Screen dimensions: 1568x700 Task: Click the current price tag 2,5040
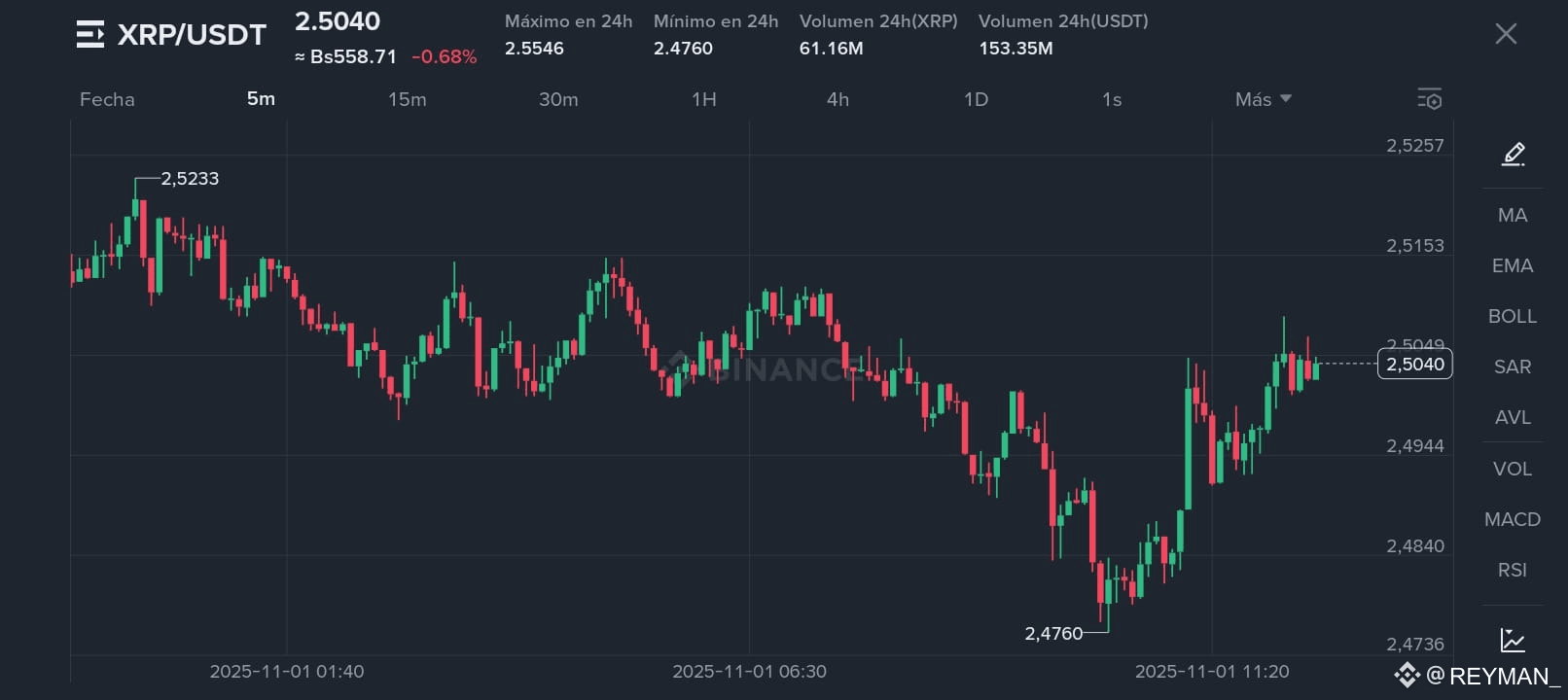click(1415, 364)
